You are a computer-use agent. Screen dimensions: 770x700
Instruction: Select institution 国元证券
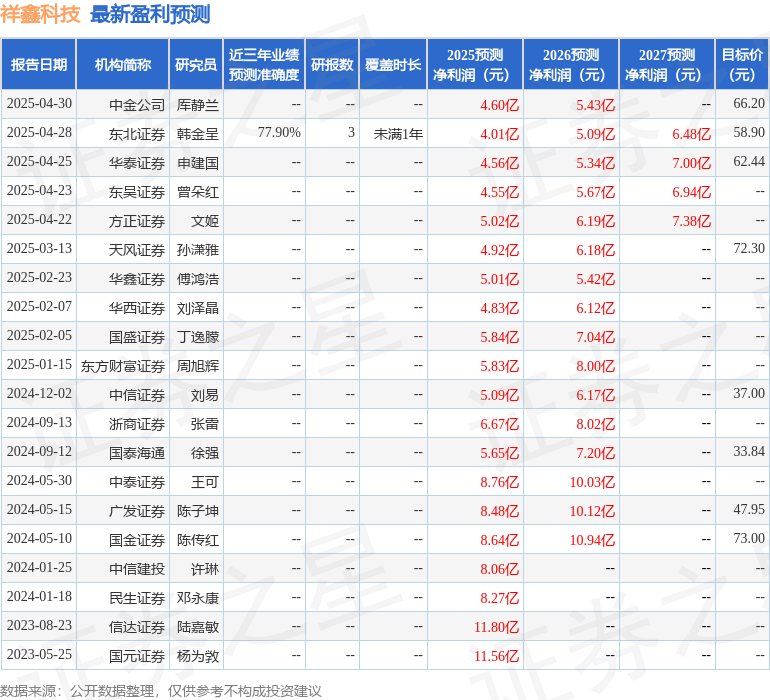pyautogui.click(x=137, y=655)
